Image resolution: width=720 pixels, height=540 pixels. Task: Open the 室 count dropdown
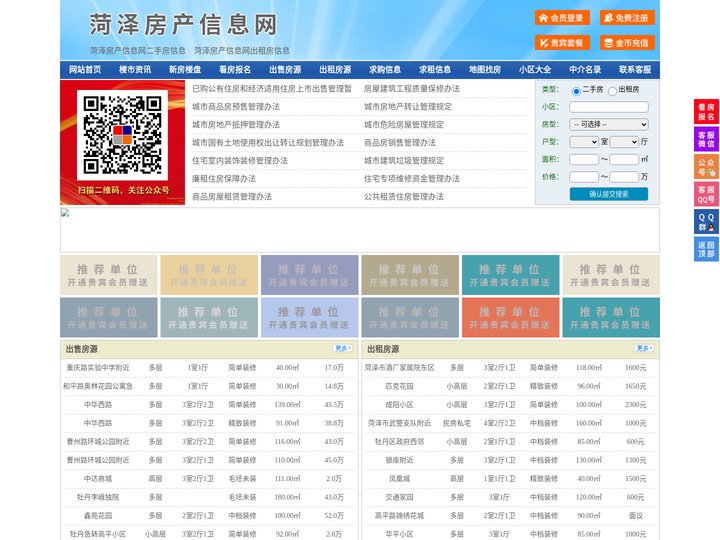pos(584,142)
